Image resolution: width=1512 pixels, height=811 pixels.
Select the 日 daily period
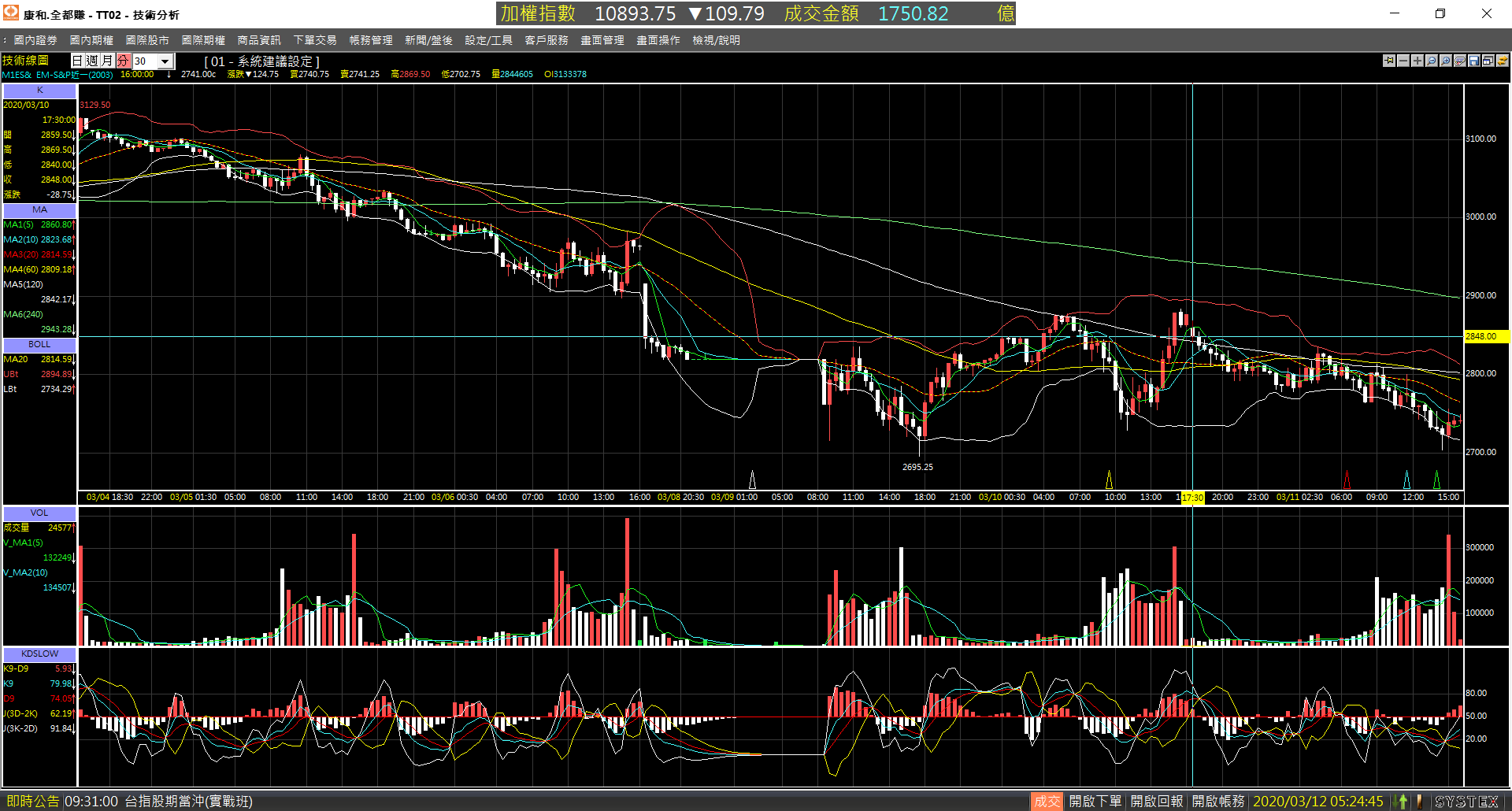tap(77, 61)
